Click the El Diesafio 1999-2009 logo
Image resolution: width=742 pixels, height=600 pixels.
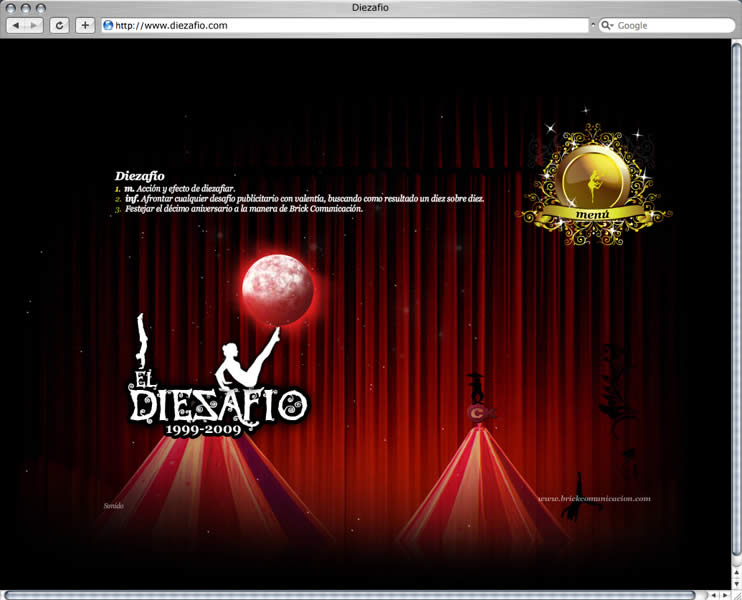pos(218,405)
